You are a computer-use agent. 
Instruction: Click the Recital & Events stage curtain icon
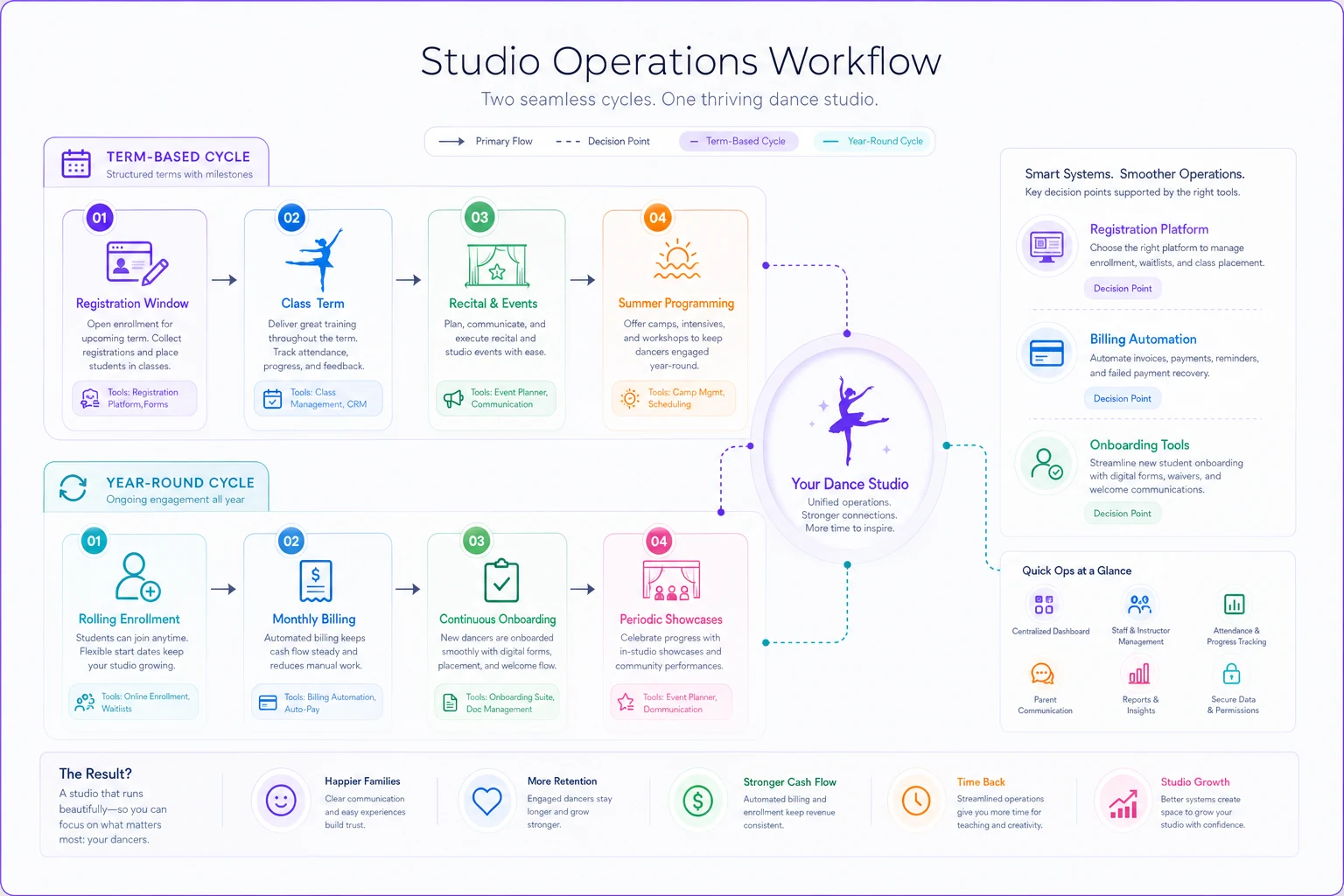[496, 265]
